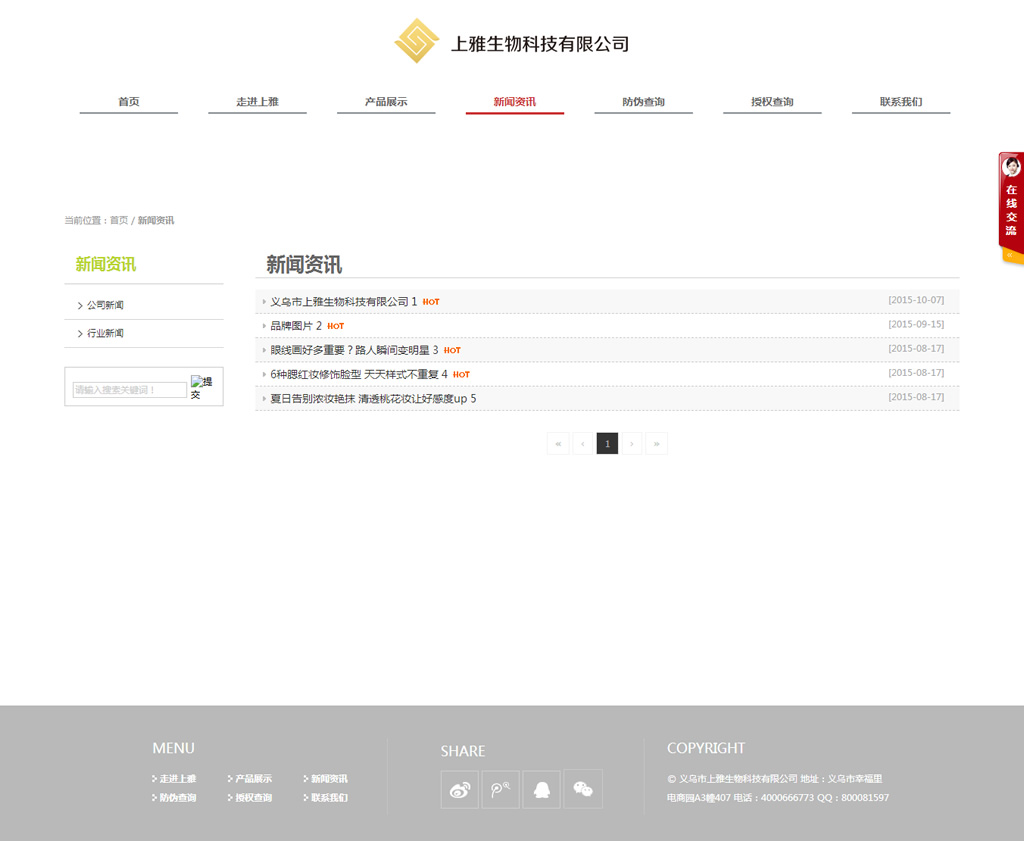Open the 品牌图片 2 news article
The height and width of the screenshot is (841, 1024).
coord(296,326)
